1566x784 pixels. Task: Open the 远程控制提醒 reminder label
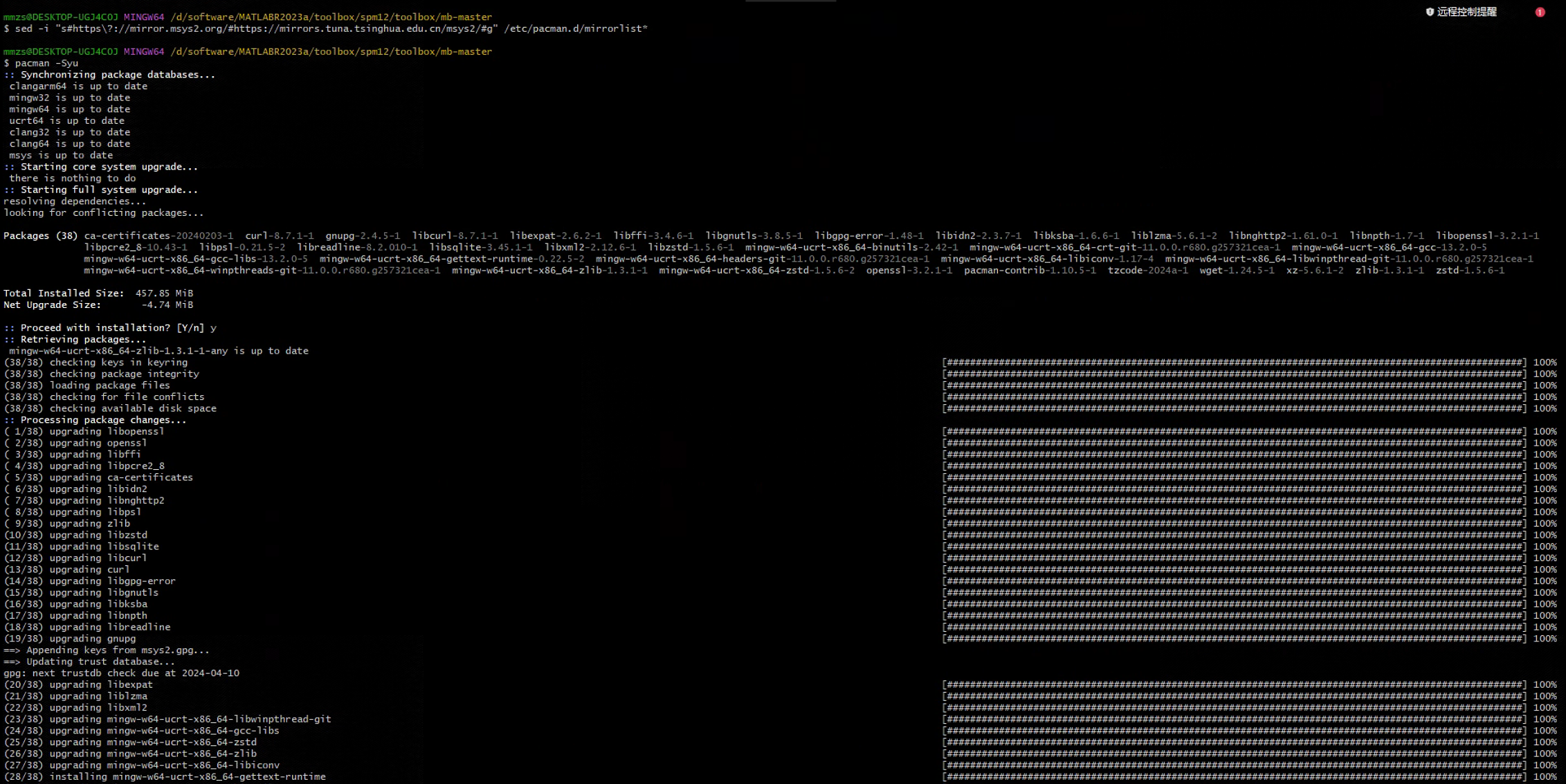click(x=1466, y=12)
